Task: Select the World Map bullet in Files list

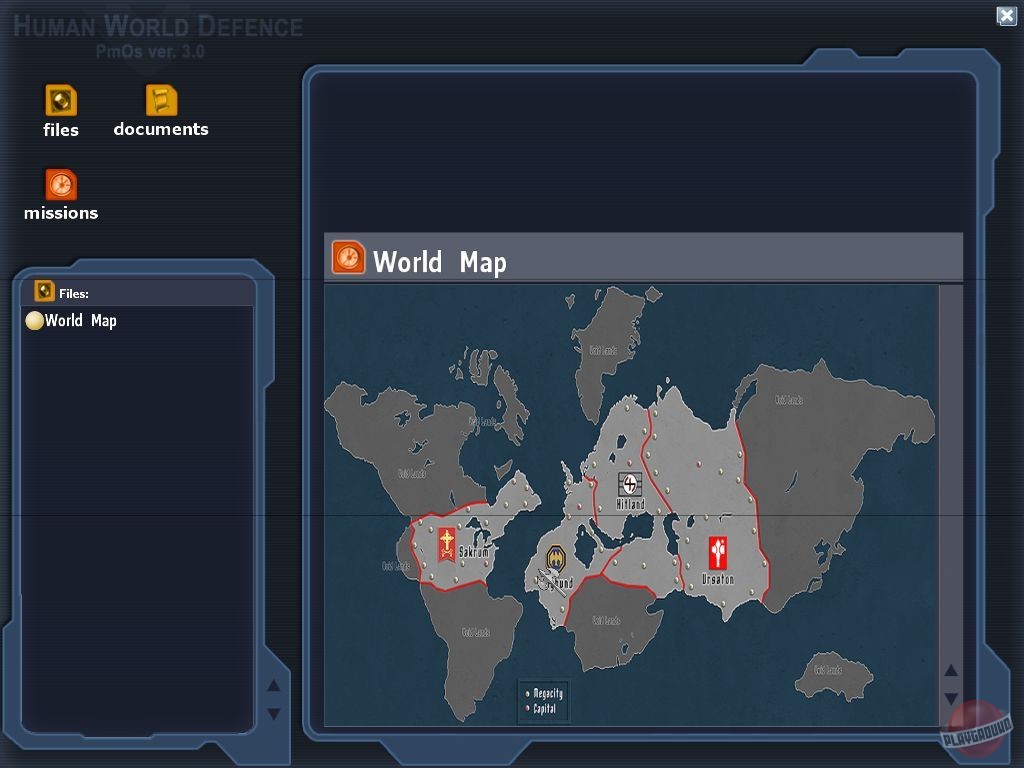Action: tap(34, 321)
